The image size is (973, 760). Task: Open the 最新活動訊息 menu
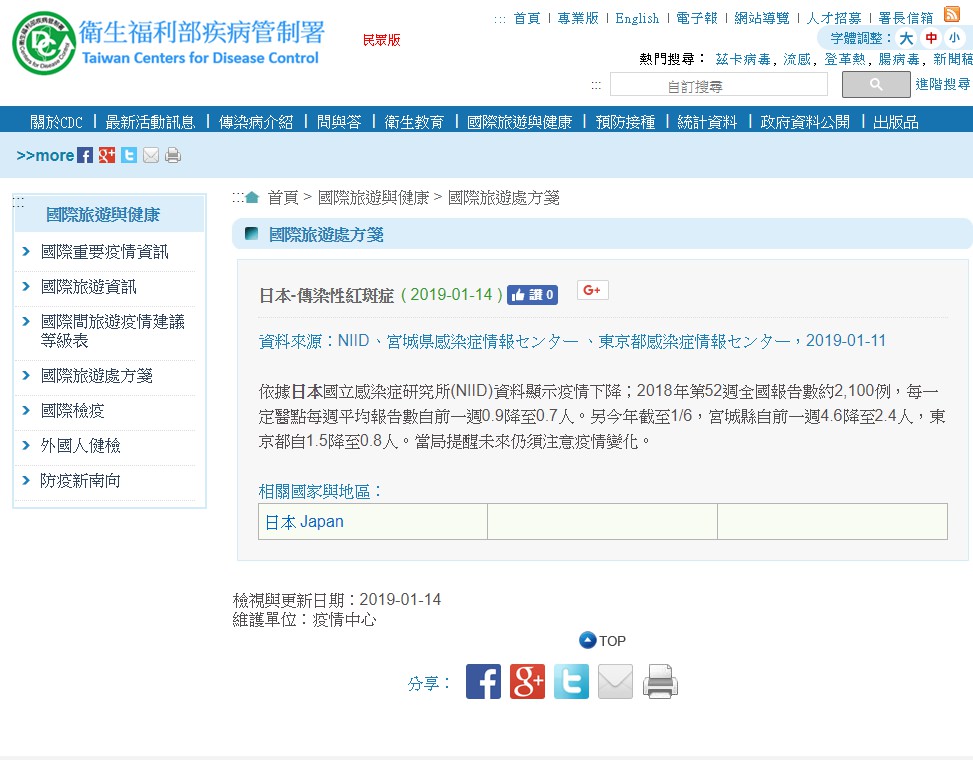tap(150, 122)
